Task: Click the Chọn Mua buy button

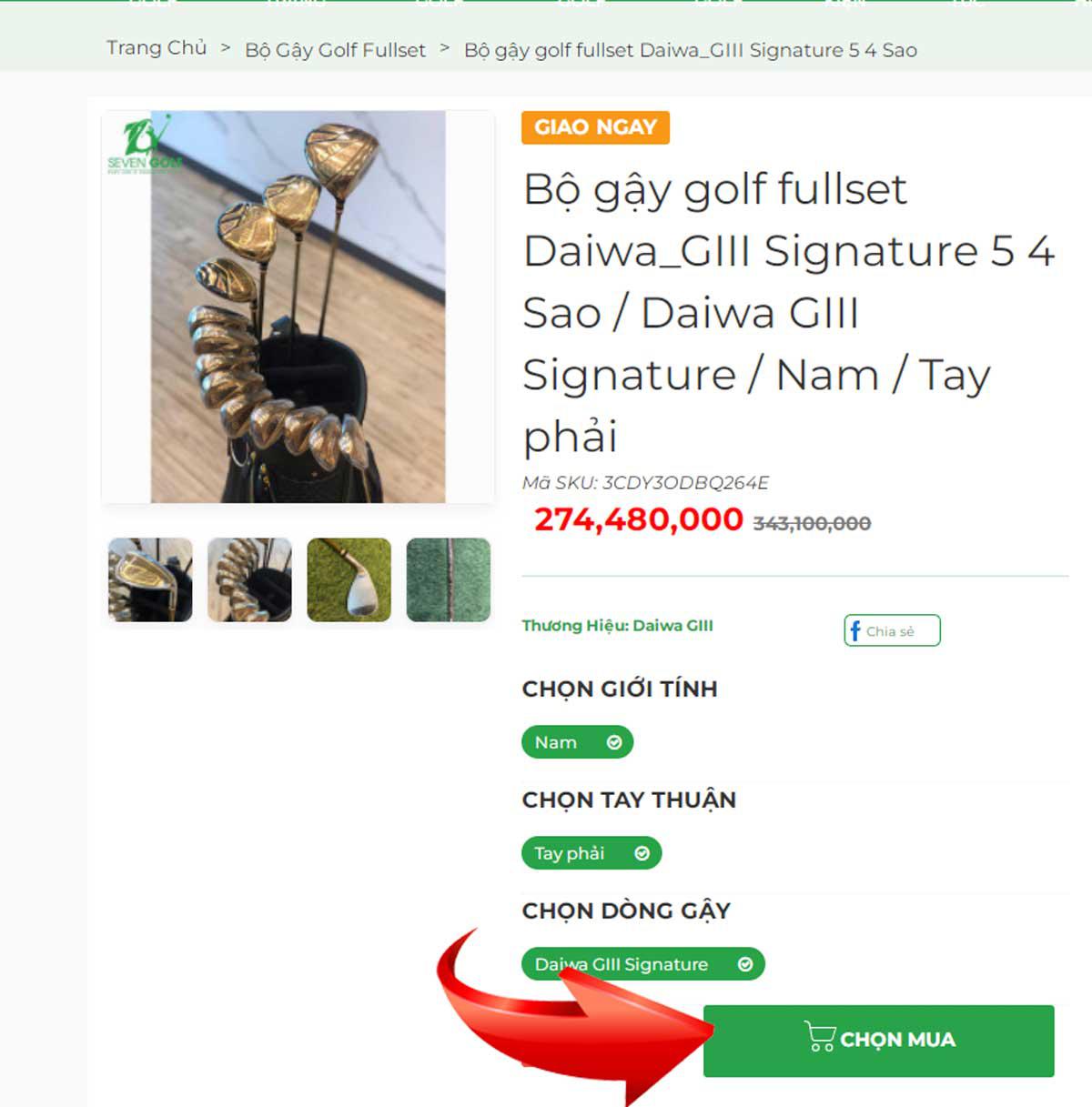Action: point(878,1041)
